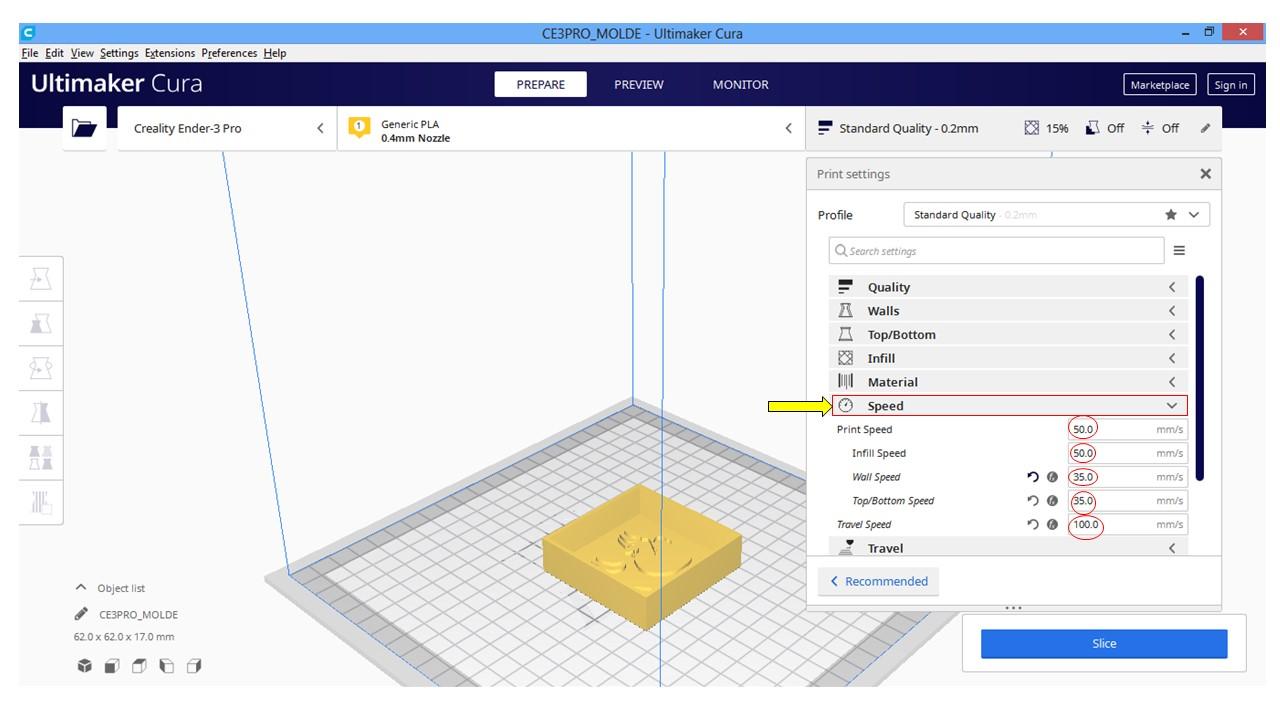Open the file folder icon
Screen dimensions: 1280x720
tap(85, 128)
